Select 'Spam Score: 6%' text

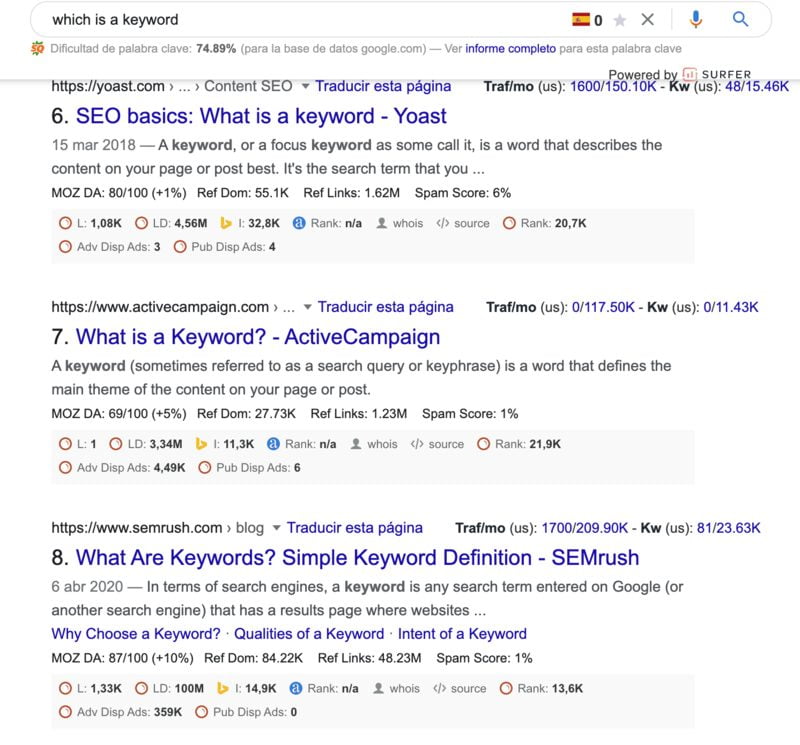pos(463,193)
